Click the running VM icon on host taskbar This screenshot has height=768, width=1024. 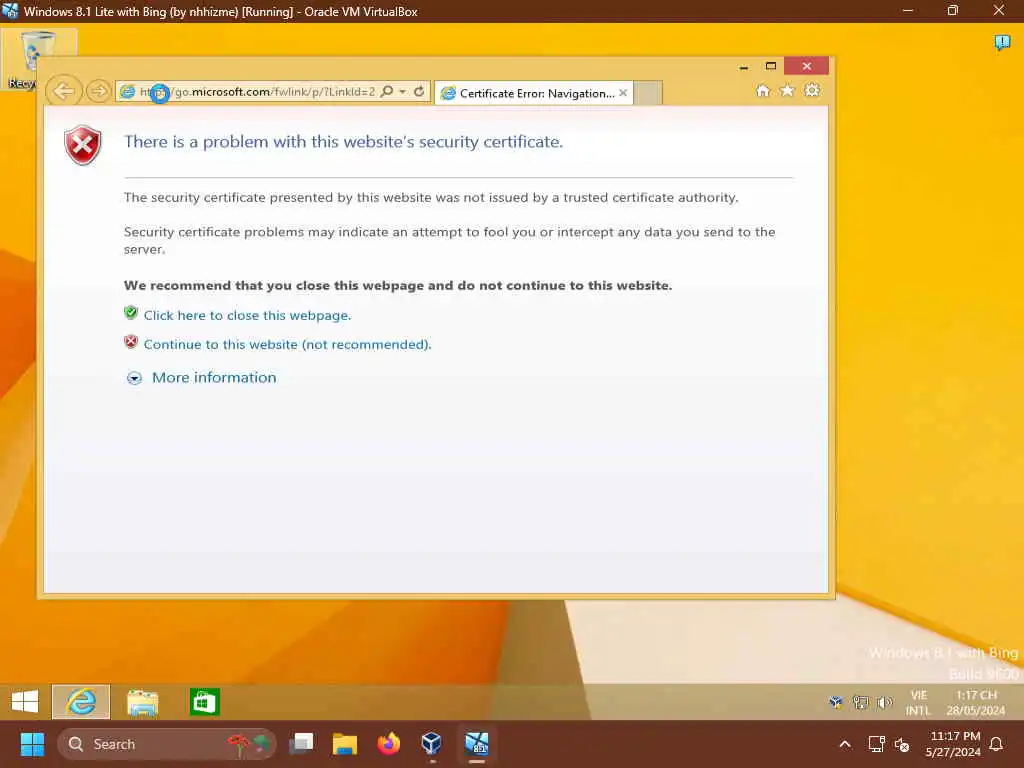(477, 744)
